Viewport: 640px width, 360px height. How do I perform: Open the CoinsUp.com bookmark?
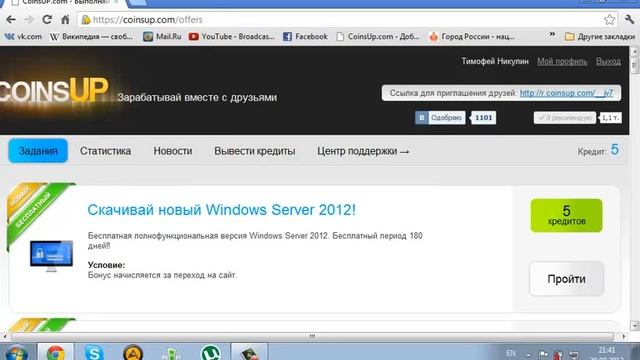click(x=378, y=37)
